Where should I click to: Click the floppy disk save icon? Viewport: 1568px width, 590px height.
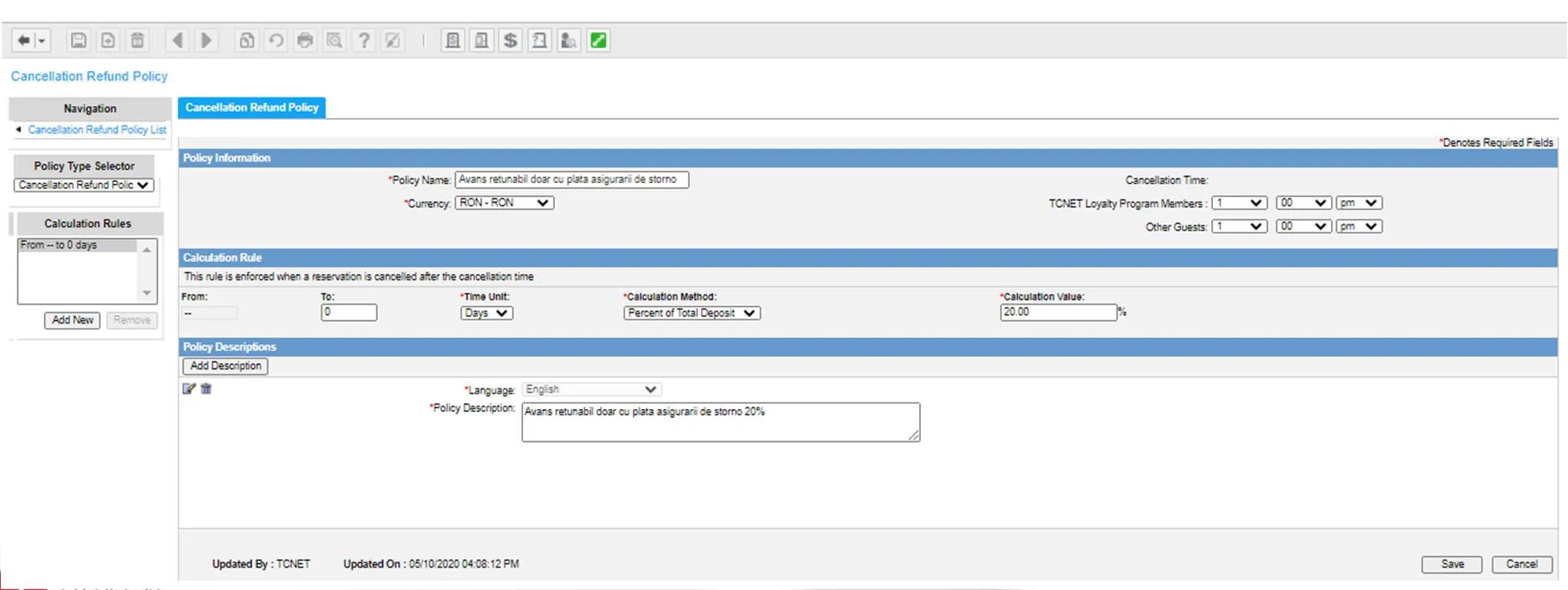tap(78, 41)
